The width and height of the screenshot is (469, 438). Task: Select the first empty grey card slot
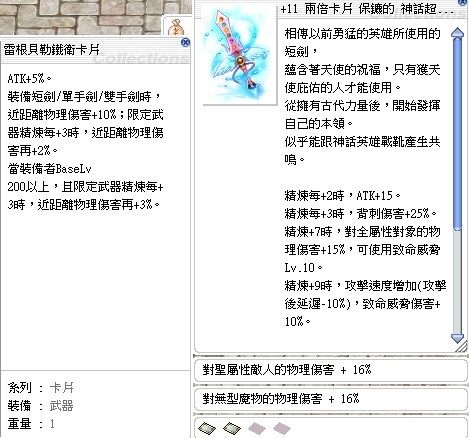(257, 428)
